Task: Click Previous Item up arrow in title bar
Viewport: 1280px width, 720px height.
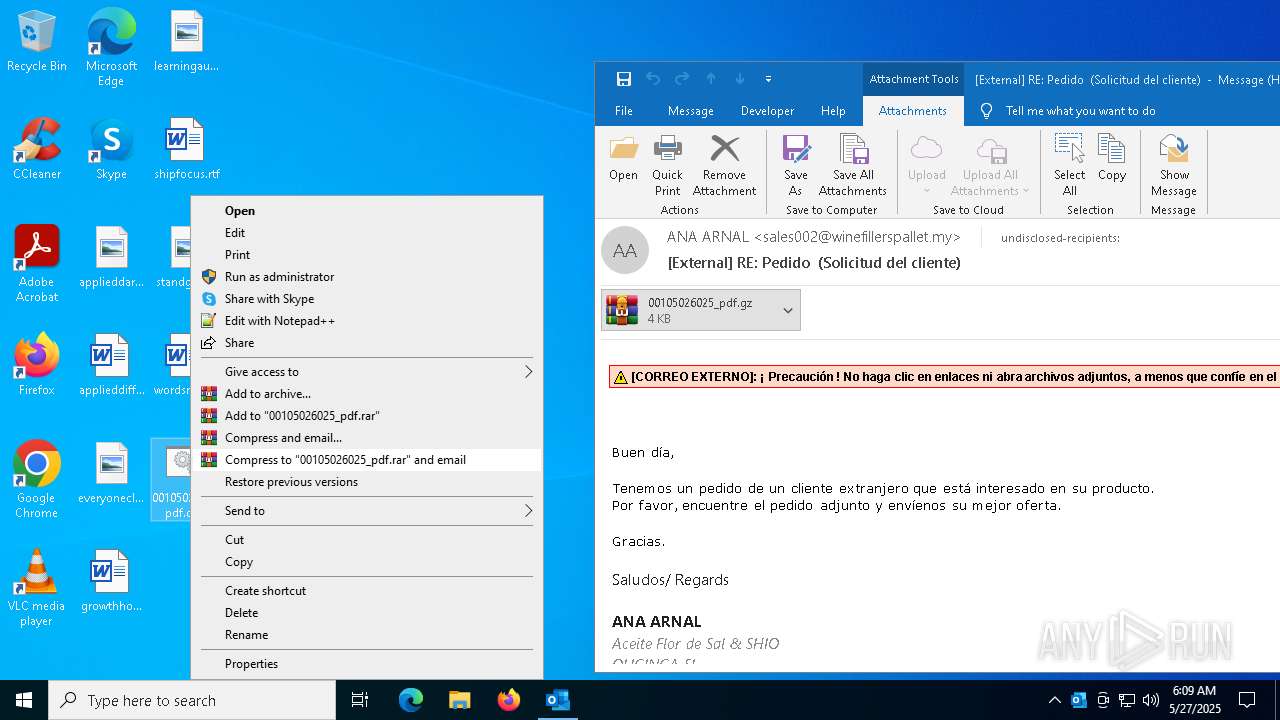Action: (x=711, y=79)
